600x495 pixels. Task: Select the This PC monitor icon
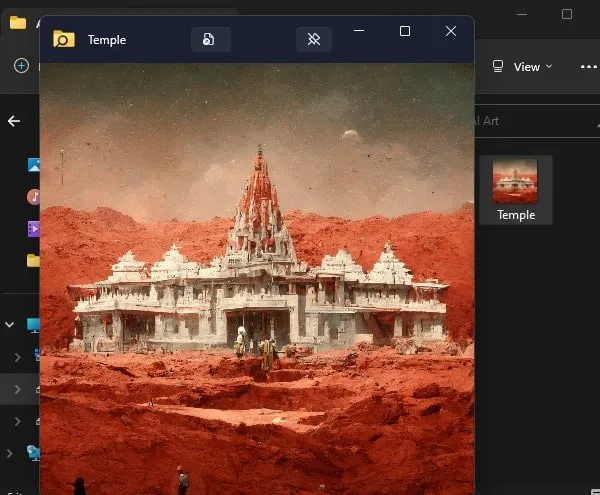33,325
